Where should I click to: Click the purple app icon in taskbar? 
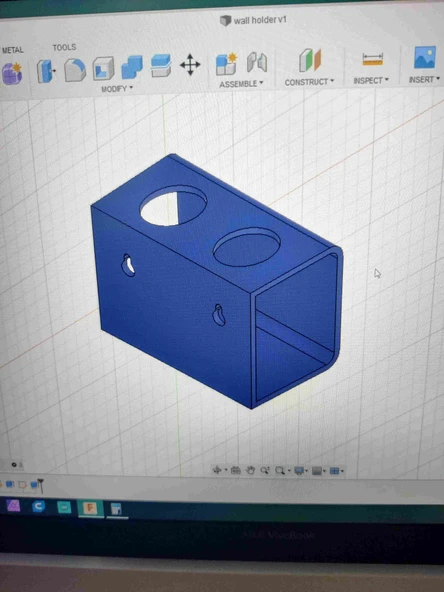14,505
